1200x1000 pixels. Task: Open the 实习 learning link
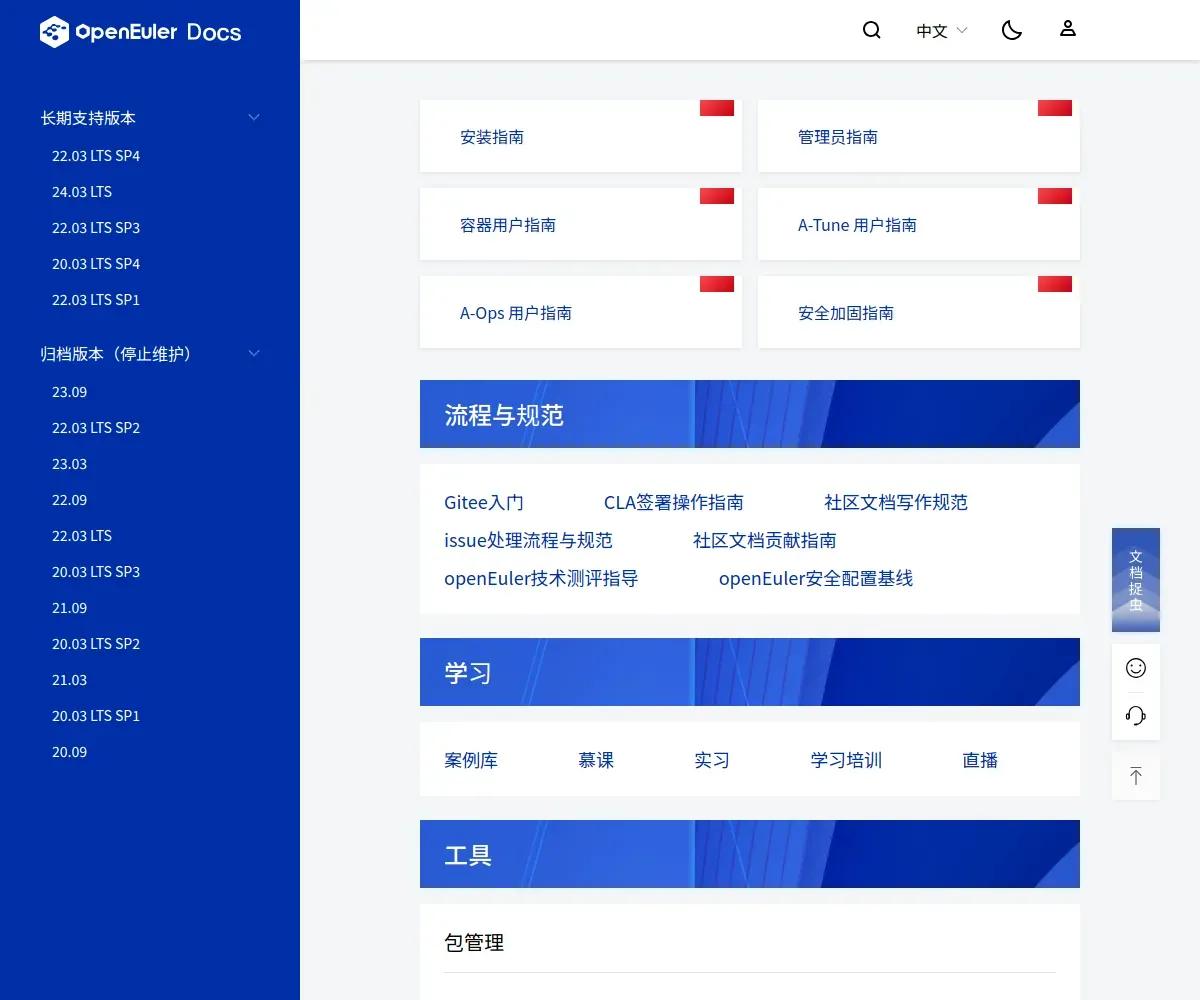pos(712,760)
